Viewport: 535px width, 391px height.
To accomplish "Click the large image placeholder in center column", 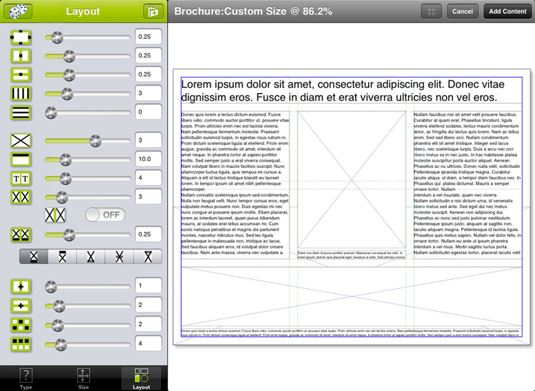I will point(351,180).
